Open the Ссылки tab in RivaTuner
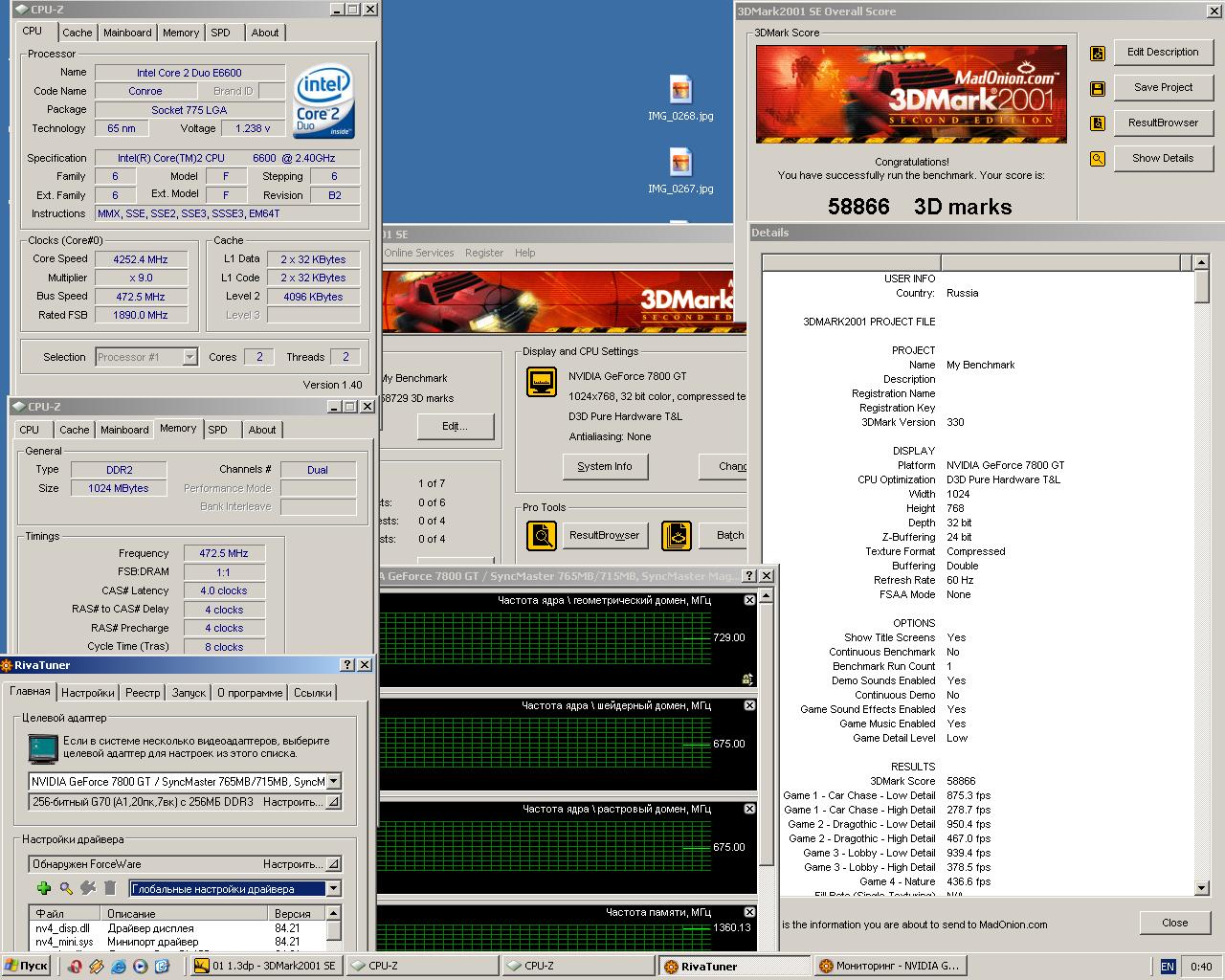 click(313, 693)
